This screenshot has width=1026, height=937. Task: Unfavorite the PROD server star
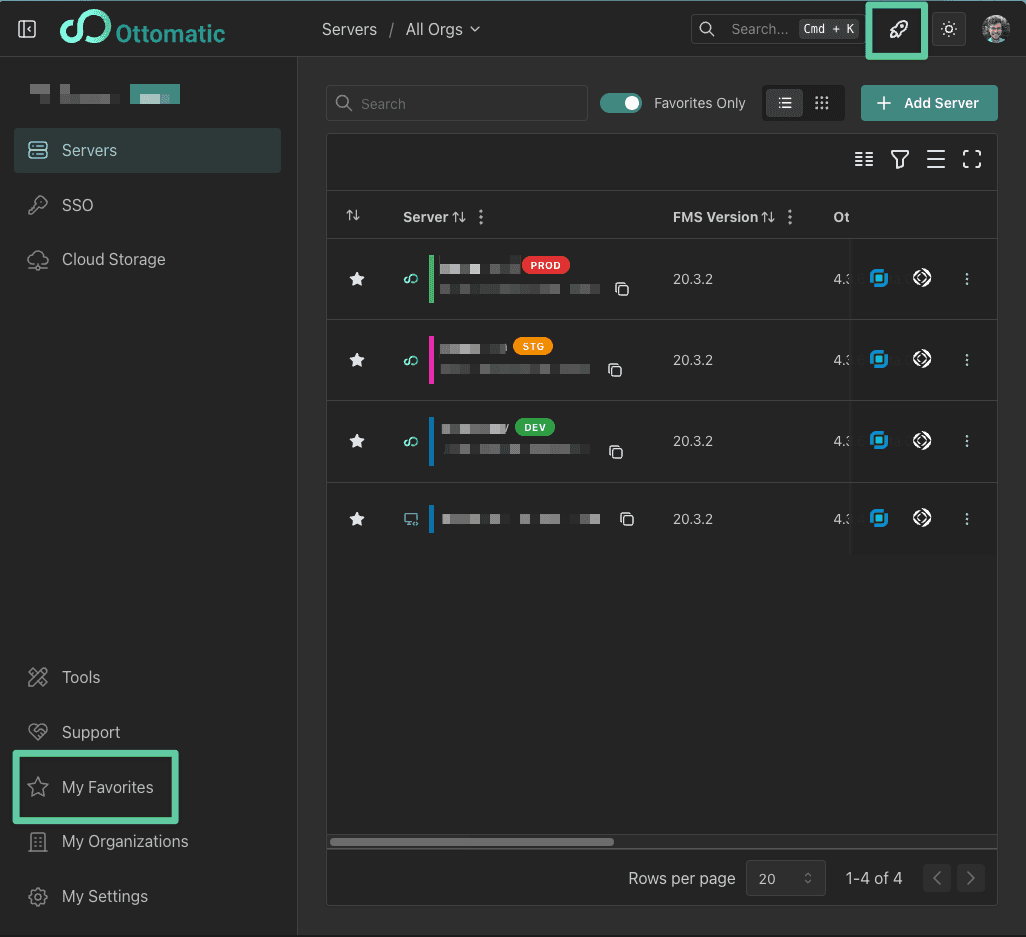pos(357,279)
